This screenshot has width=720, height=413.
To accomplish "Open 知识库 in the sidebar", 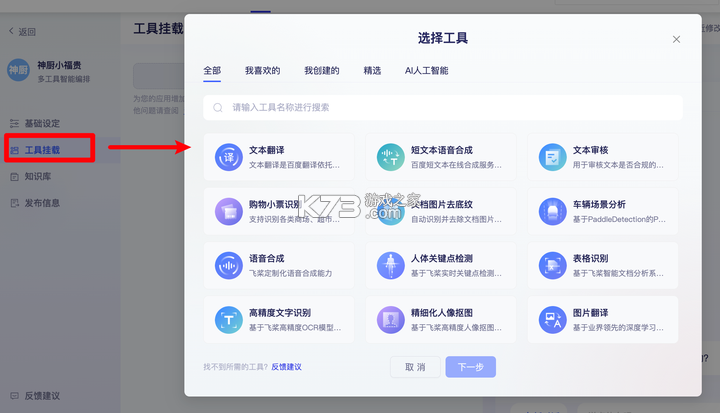I will (x=38, y=176).
